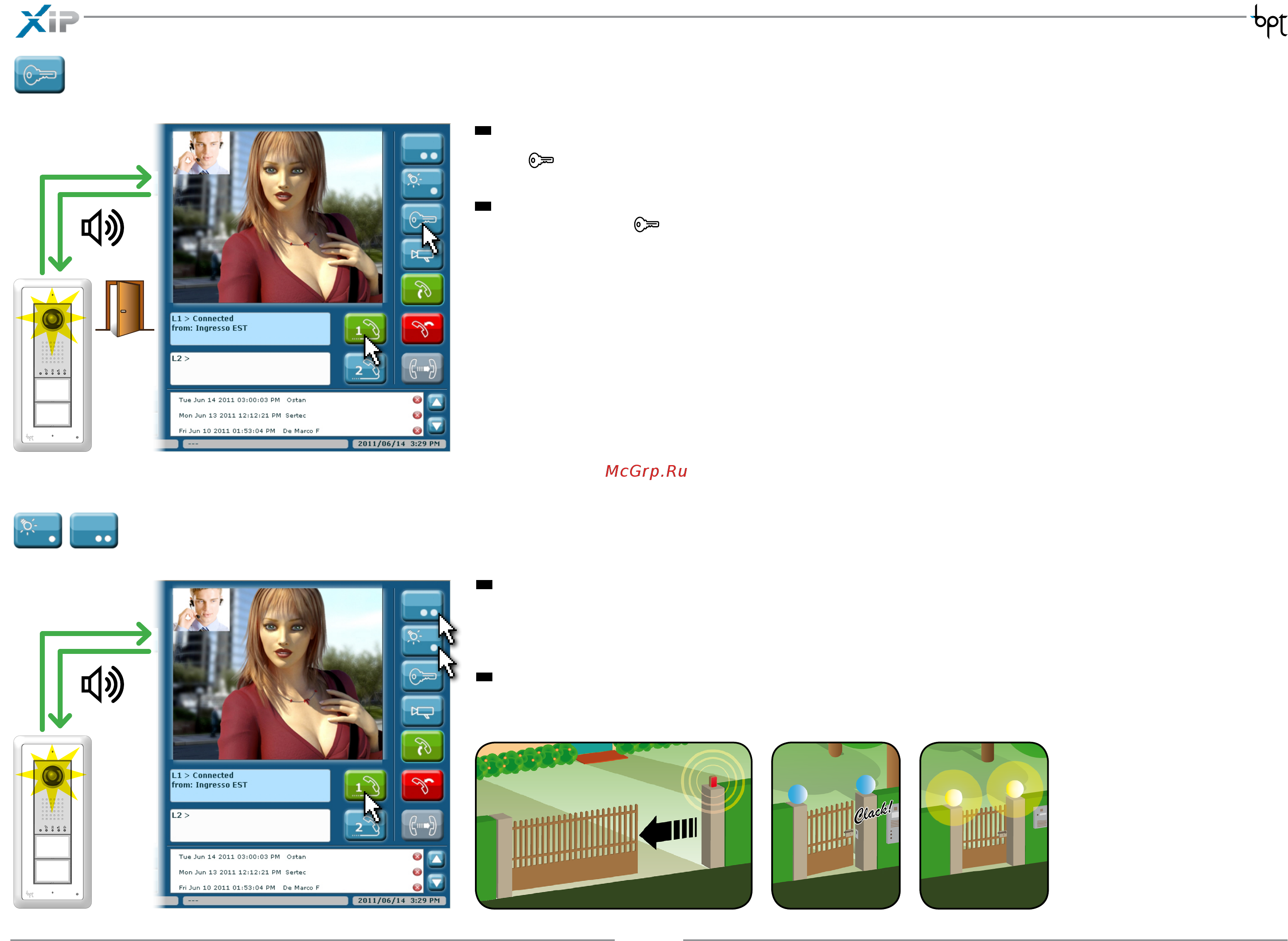Viewport: 1288px width, 941px height.
Task: Click the green answer handset button in the lower screenshot
Action: tap(422, 747)
